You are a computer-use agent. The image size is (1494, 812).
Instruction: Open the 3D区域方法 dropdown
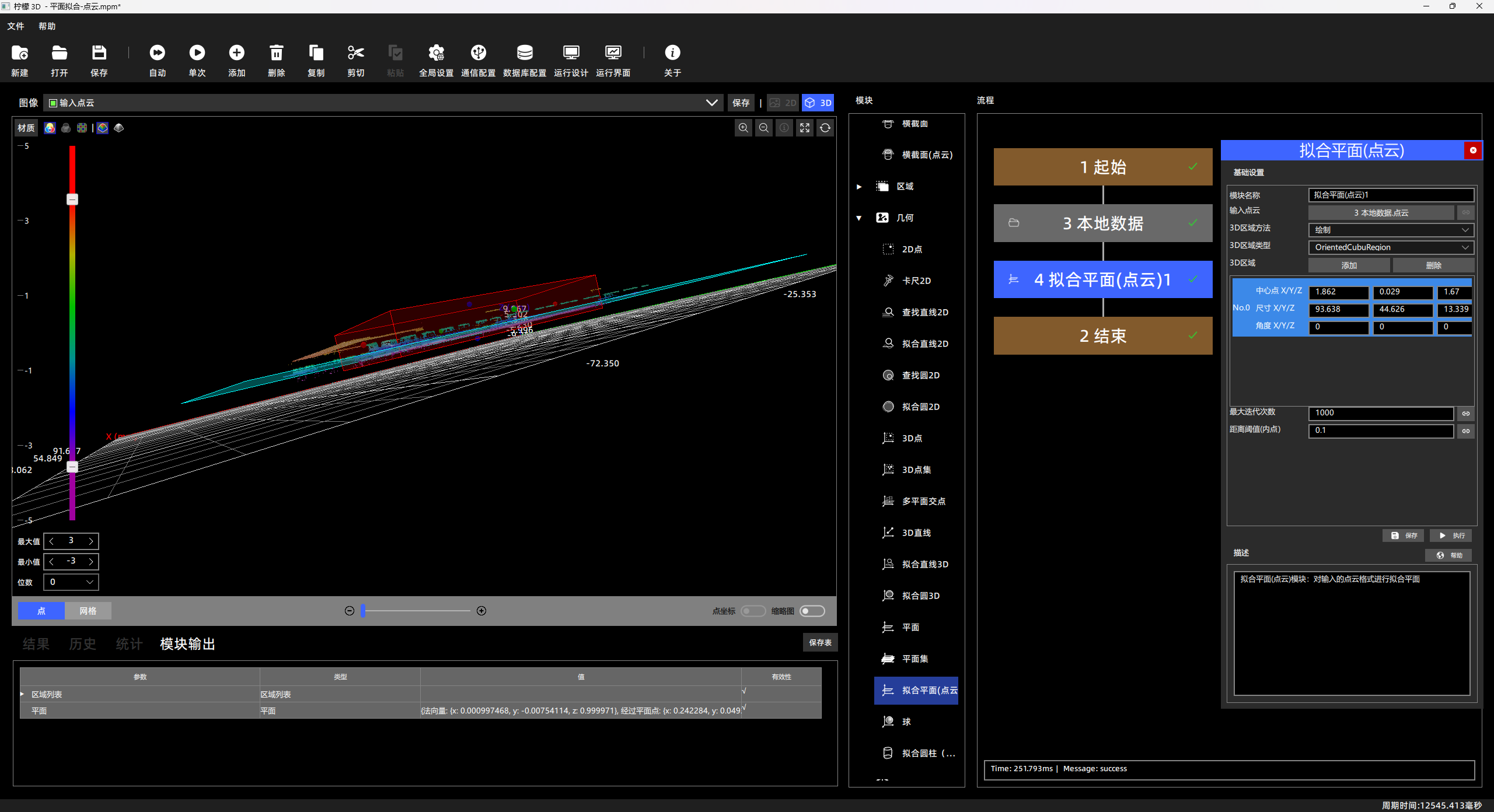[1391, 230]
